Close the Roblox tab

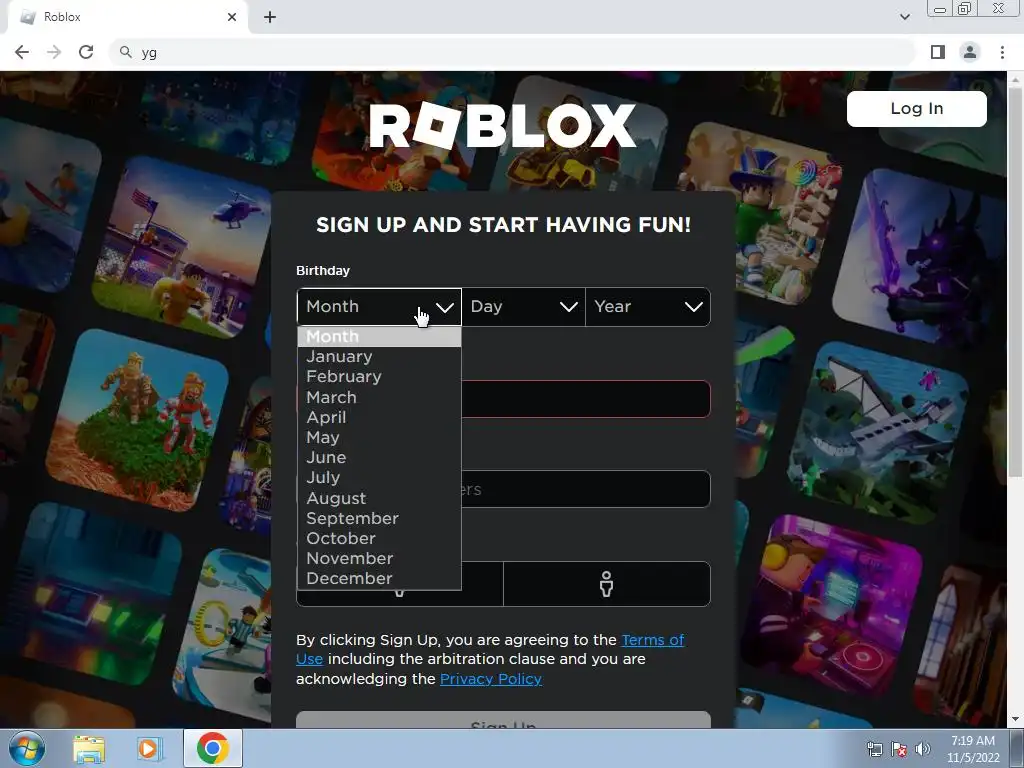232,17
